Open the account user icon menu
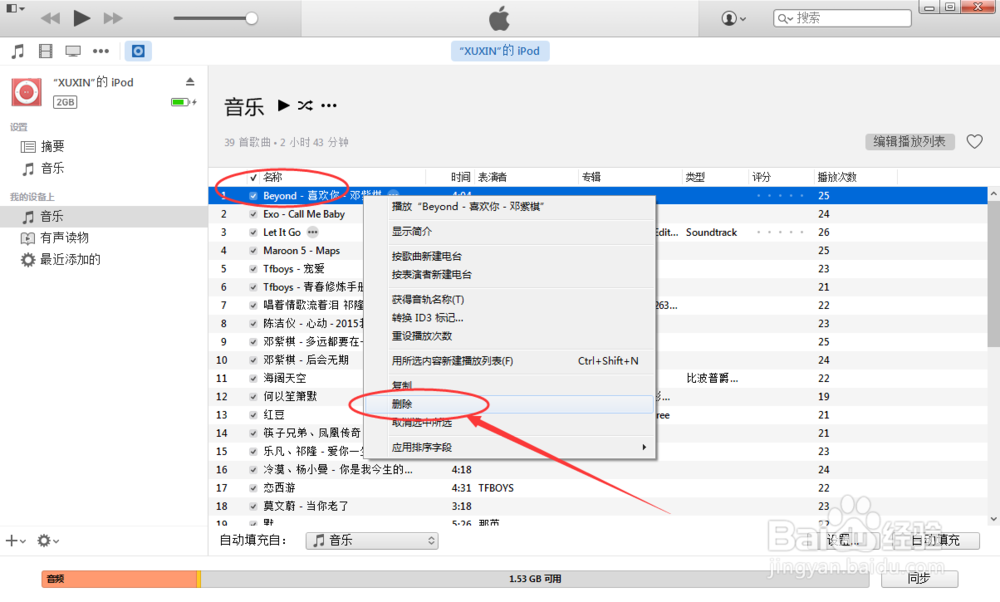The width and height of the screenshot is (1000, 602). [733, 18]
